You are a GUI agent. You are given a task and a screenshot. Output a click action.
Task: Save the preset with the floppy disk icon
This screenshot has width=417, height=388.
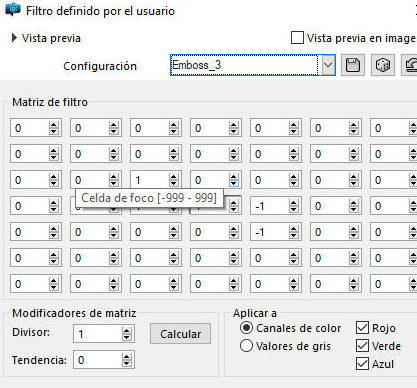353,65
